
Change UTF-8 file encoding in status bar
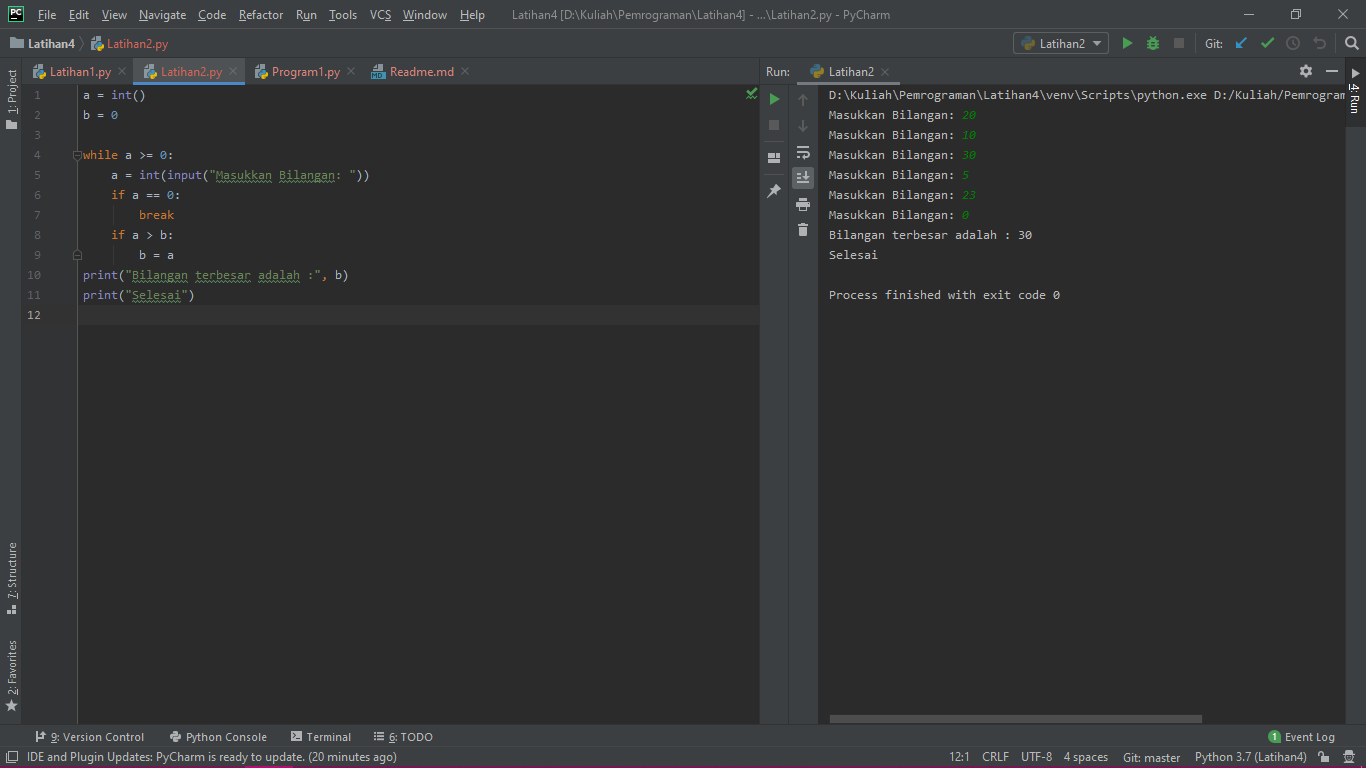[x=1036, y=757]
